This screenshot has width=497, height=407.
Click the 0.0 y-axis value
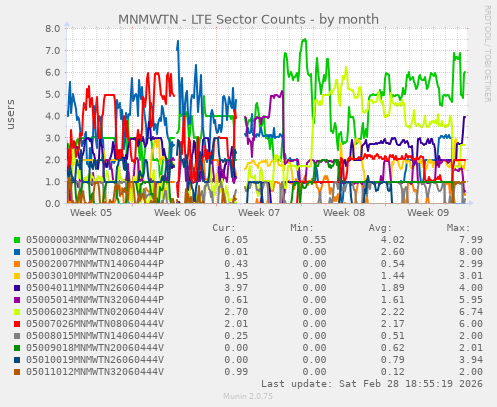(53, 203)
